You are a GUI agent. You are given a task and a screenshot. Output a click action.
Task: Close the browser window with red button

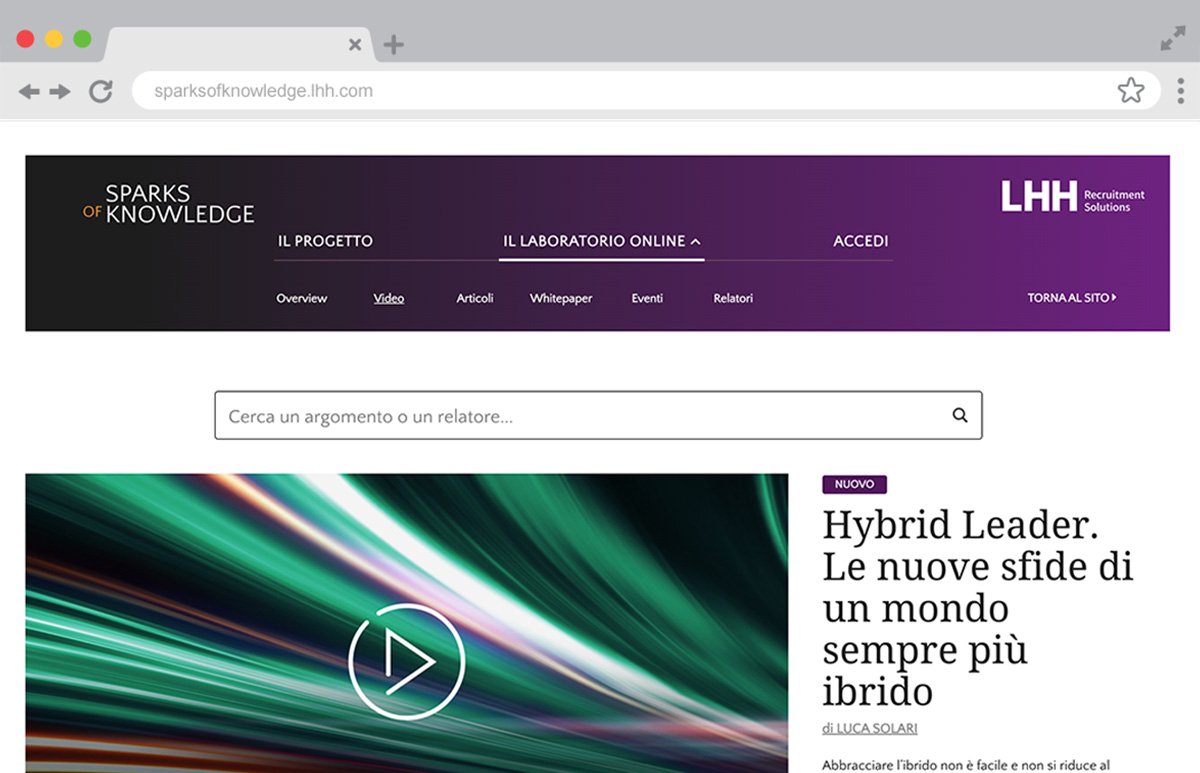(26, 39)
